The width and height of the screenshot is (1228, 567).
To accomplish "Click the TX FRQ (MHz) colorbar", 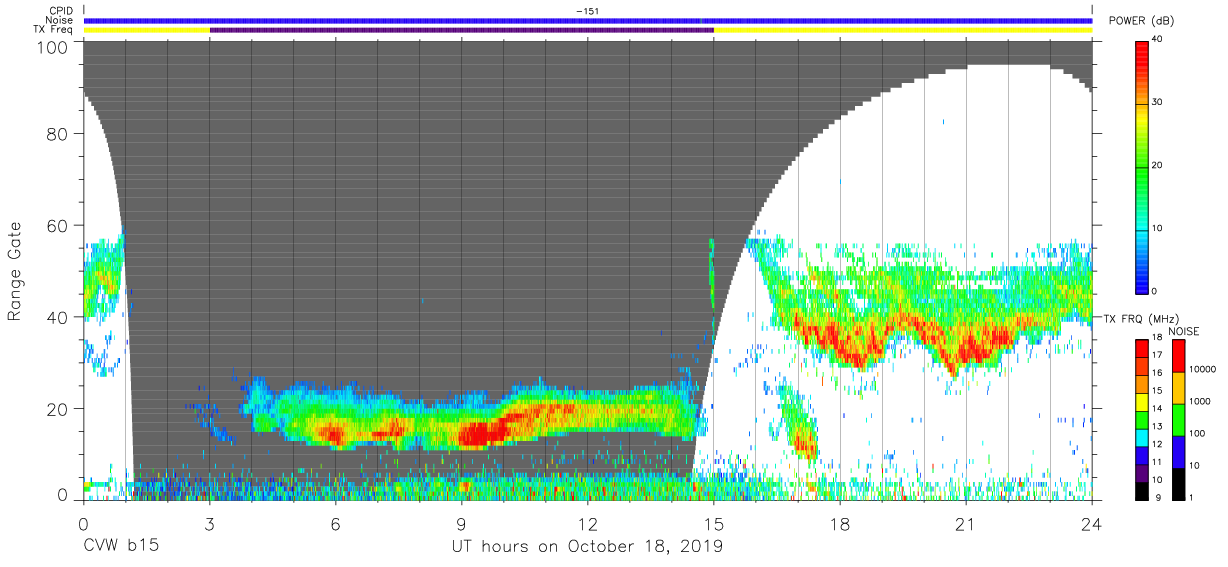I will point(1141,419).
